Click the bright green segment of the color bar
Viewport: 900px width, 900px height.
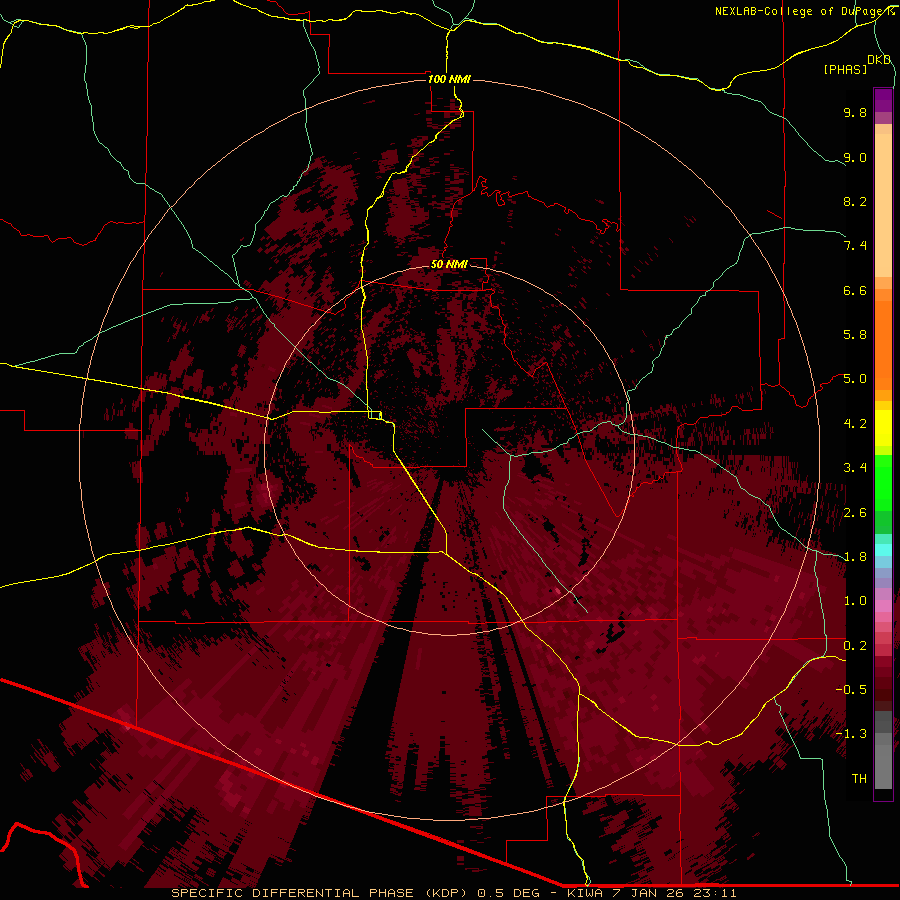tap(883, 483)
